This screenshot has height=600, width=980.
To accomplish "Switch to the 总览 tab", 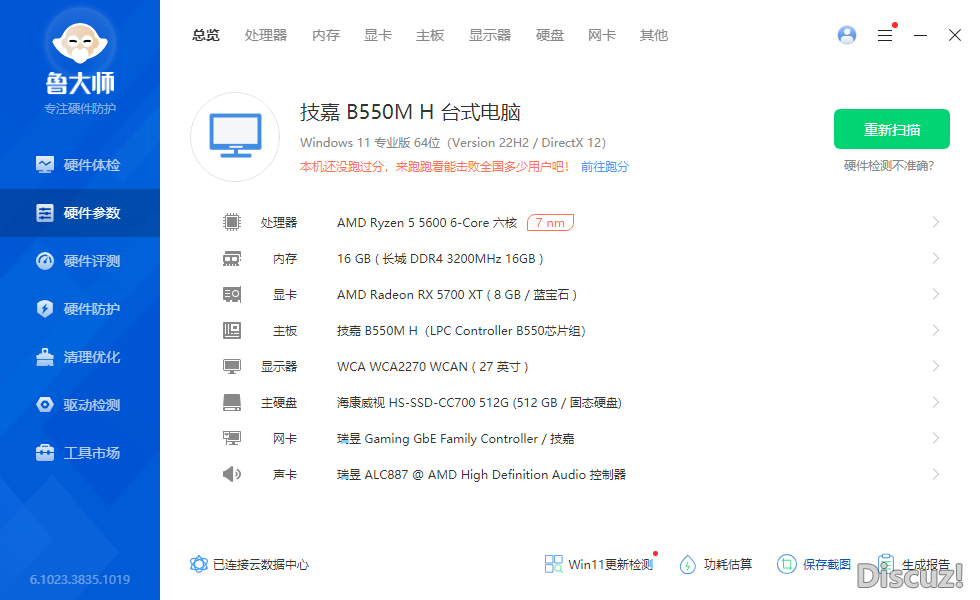I will (206, 35).
